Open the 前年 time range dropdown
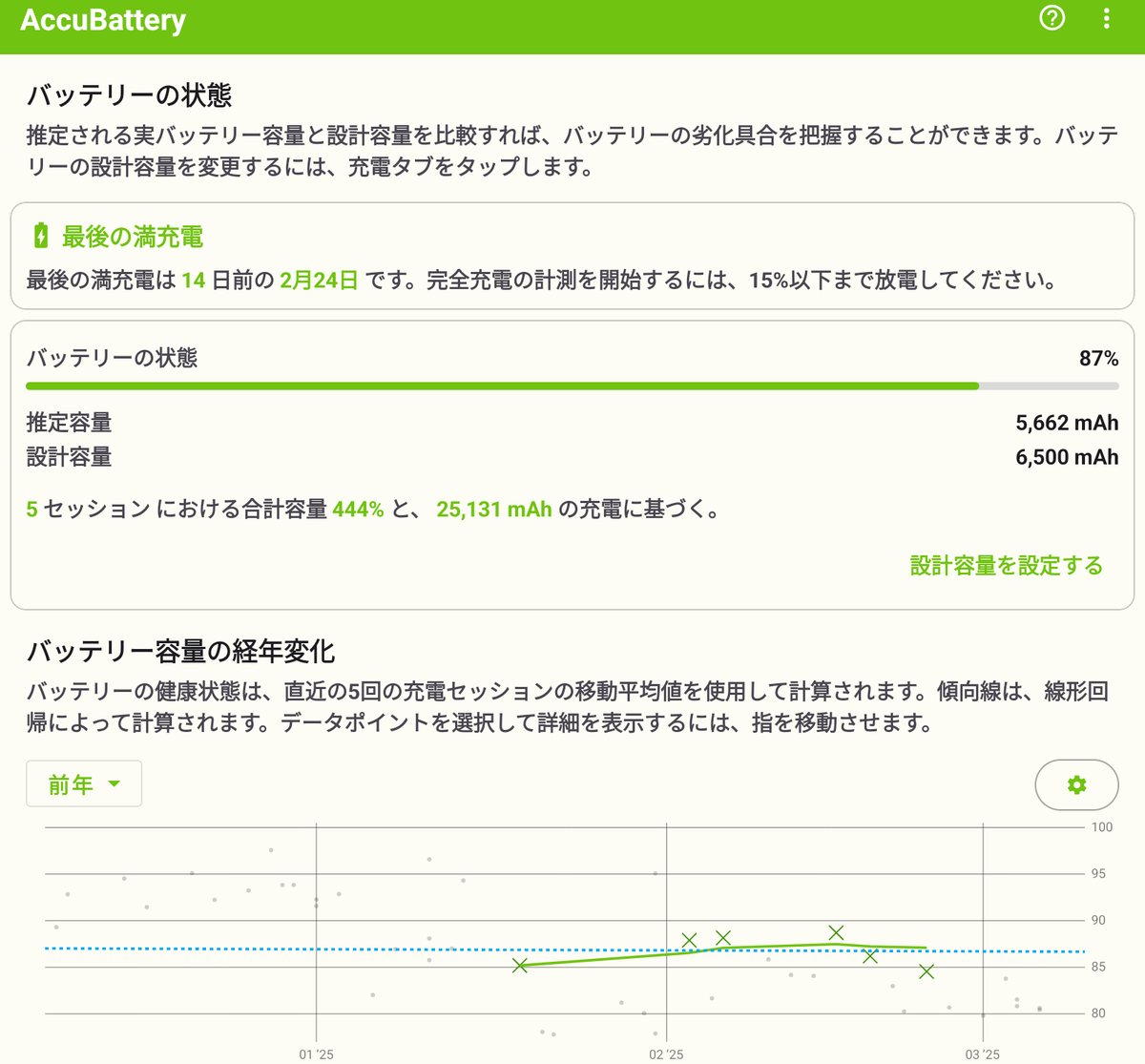This screenshot has height=1064, width=1145. point(84,783)
